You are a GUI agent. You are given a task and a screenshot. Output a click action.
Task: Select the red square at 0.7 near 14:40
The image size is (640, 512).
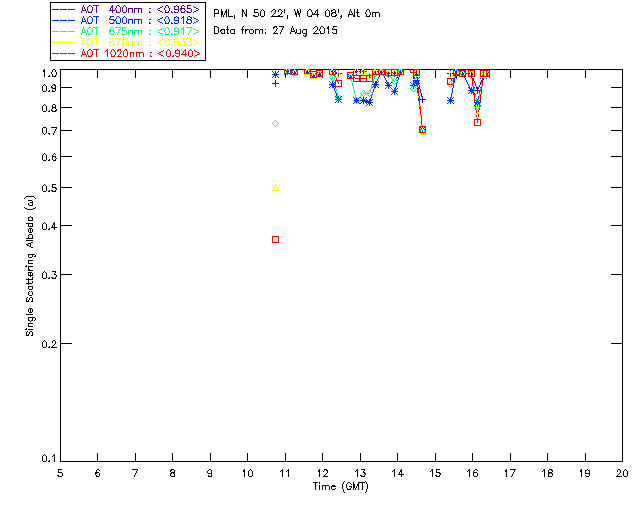click(422, 130)
